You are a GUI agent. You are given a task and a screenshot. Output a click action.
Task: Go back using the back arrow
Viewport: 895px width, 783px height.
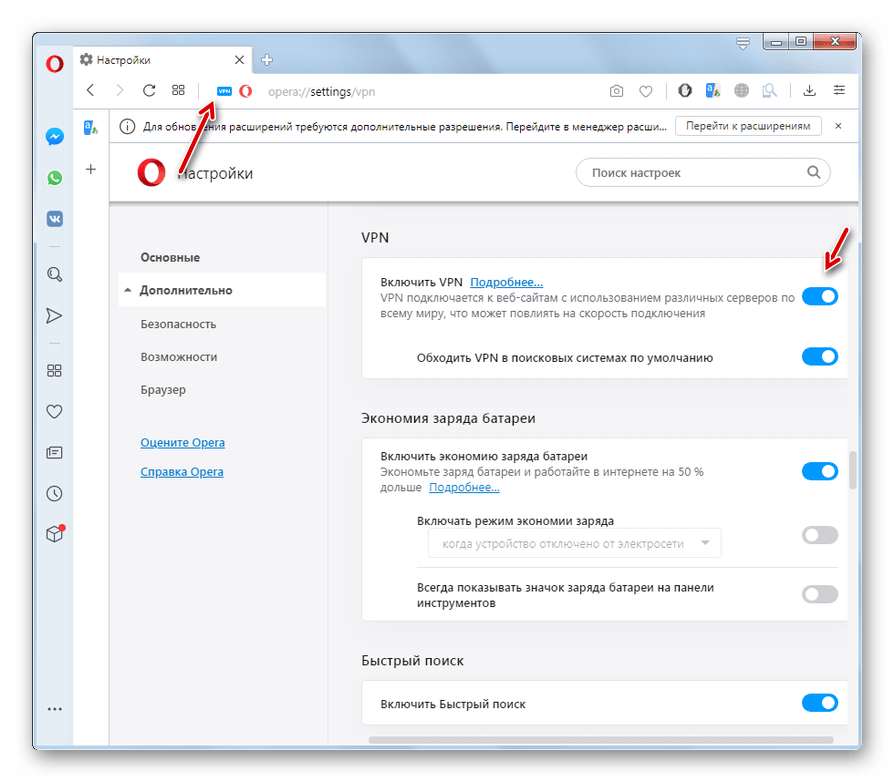pyautogui.click(x=90, y=90)
